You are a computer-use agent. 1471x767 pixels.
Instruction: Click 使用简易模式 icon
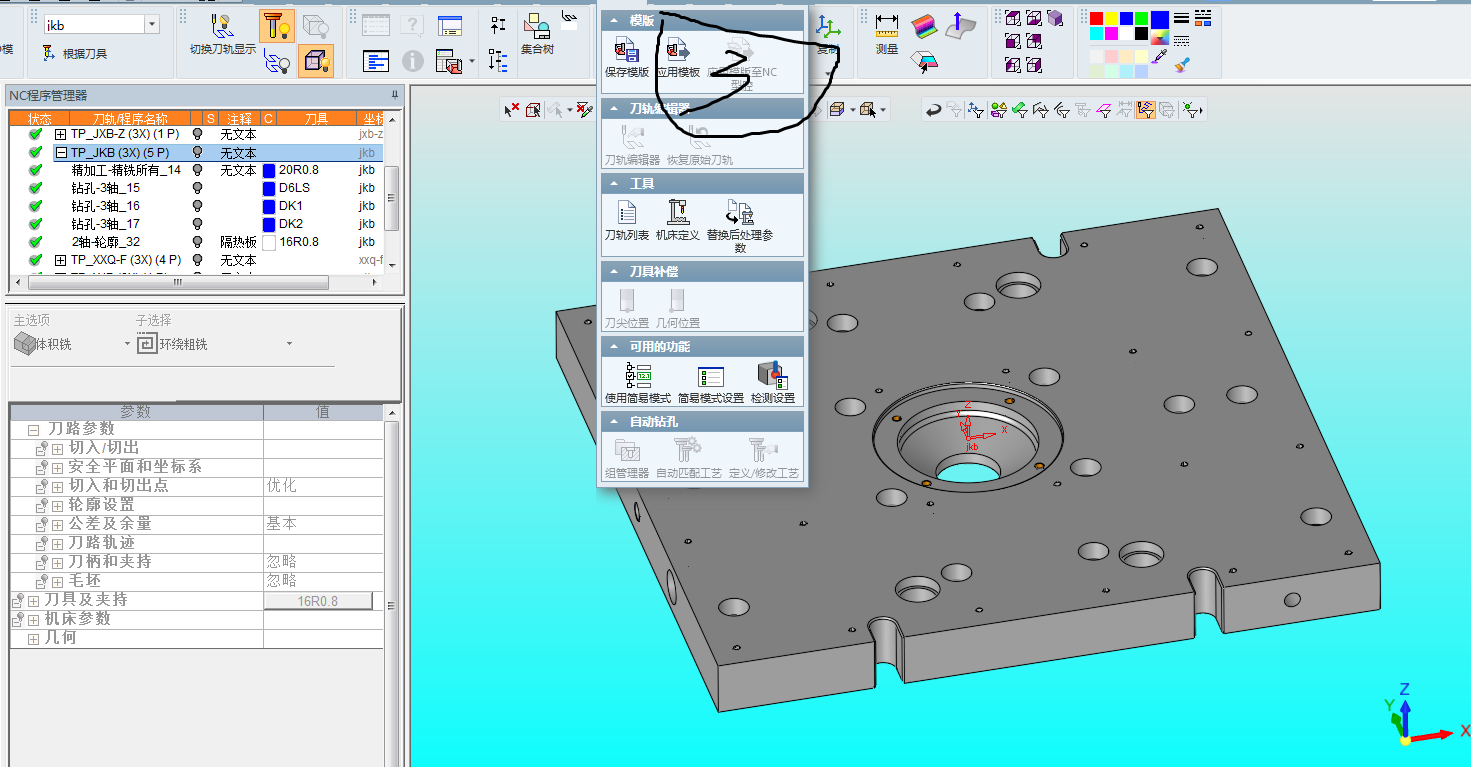coord(638,375)
